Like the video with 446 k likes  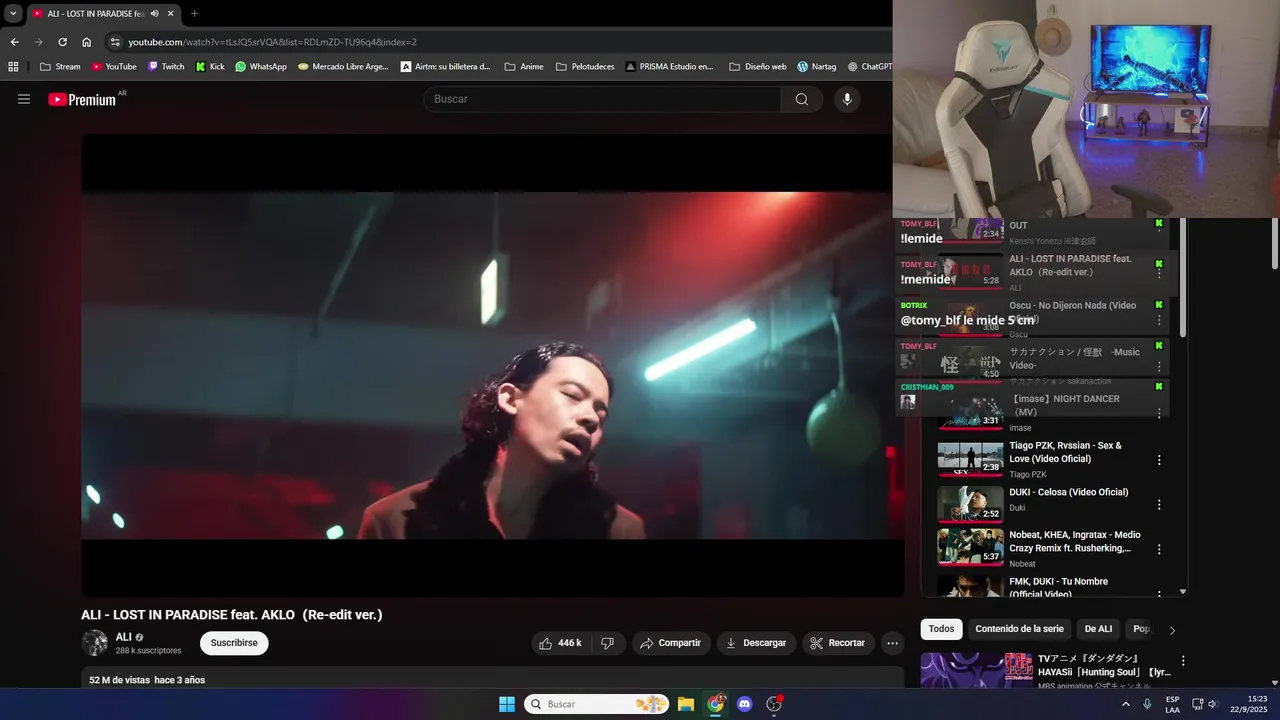[x=561, y=643]
